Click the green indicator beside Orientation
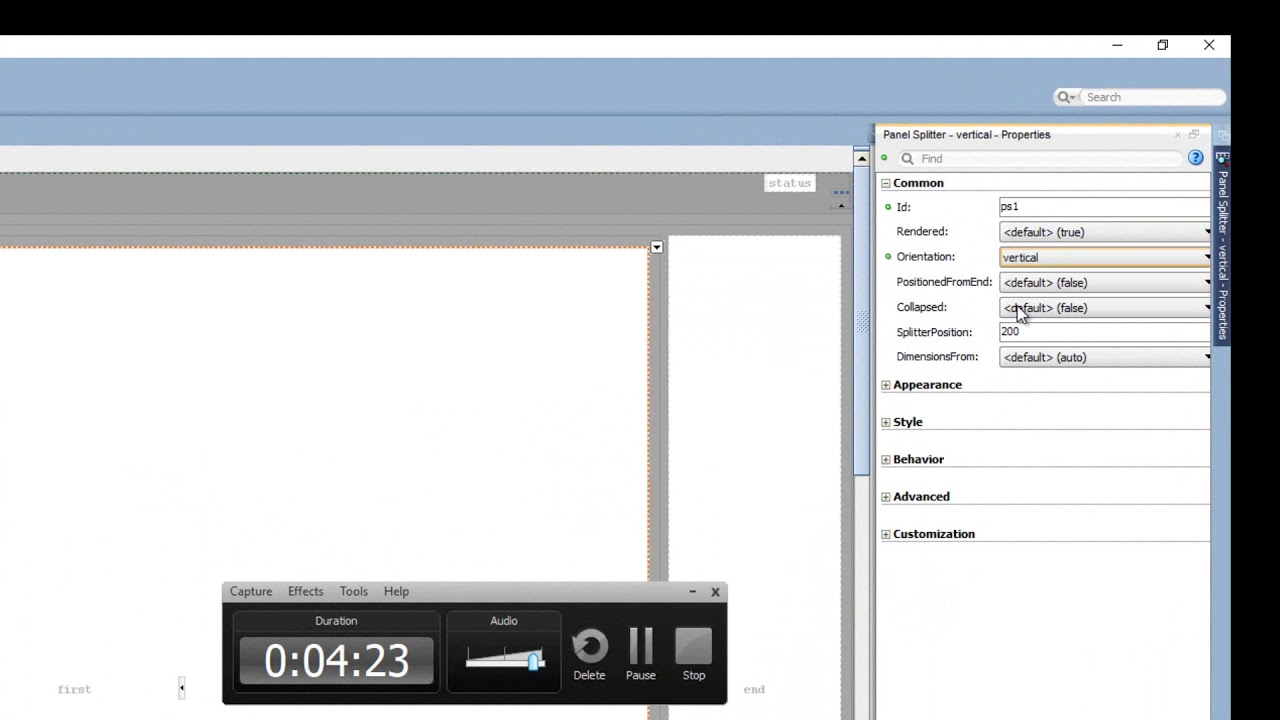This screenshot has width=1280, height=720. click(888, 257)
